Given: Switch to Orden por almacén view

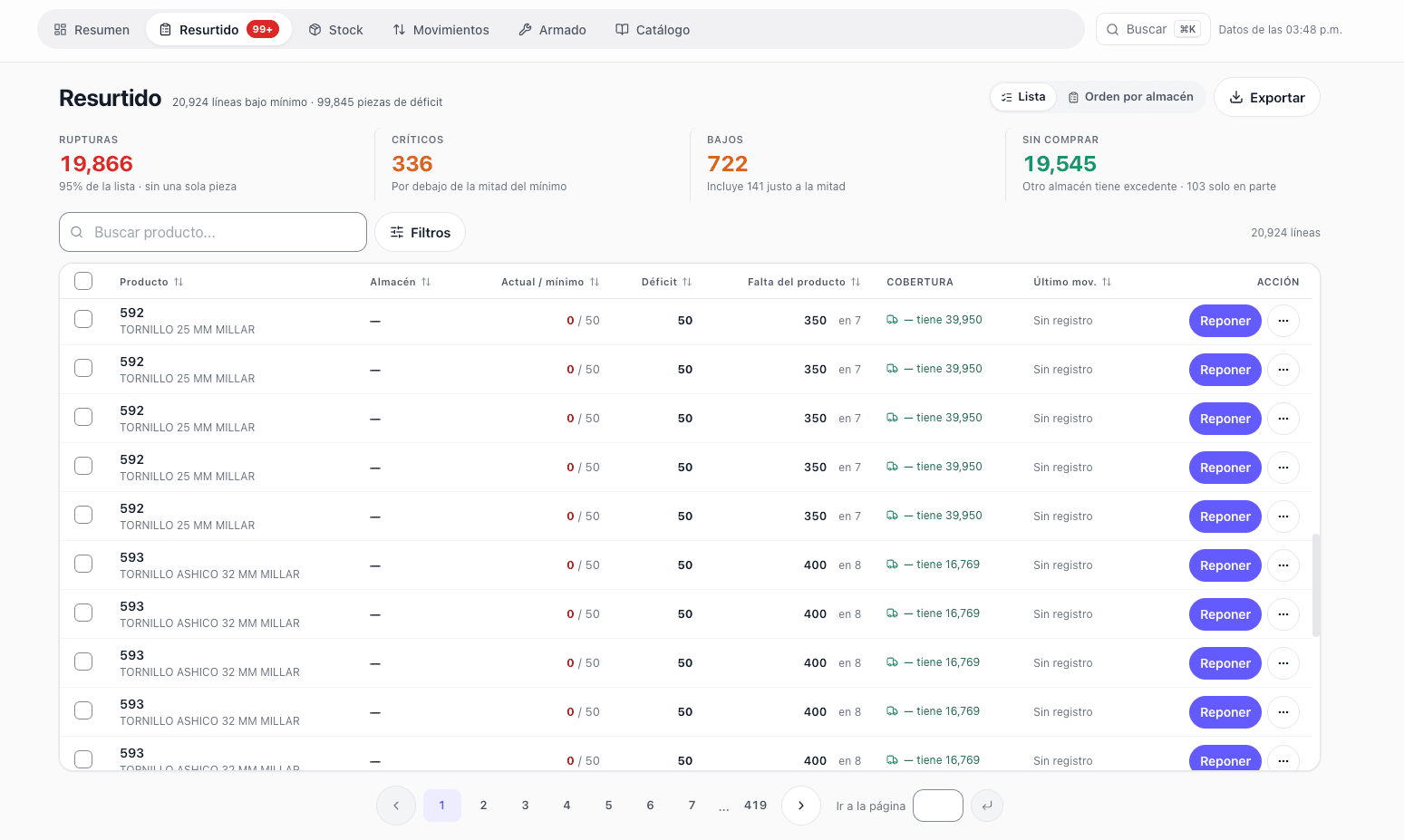Looking at the screenshot, I should coord(1130,97).
